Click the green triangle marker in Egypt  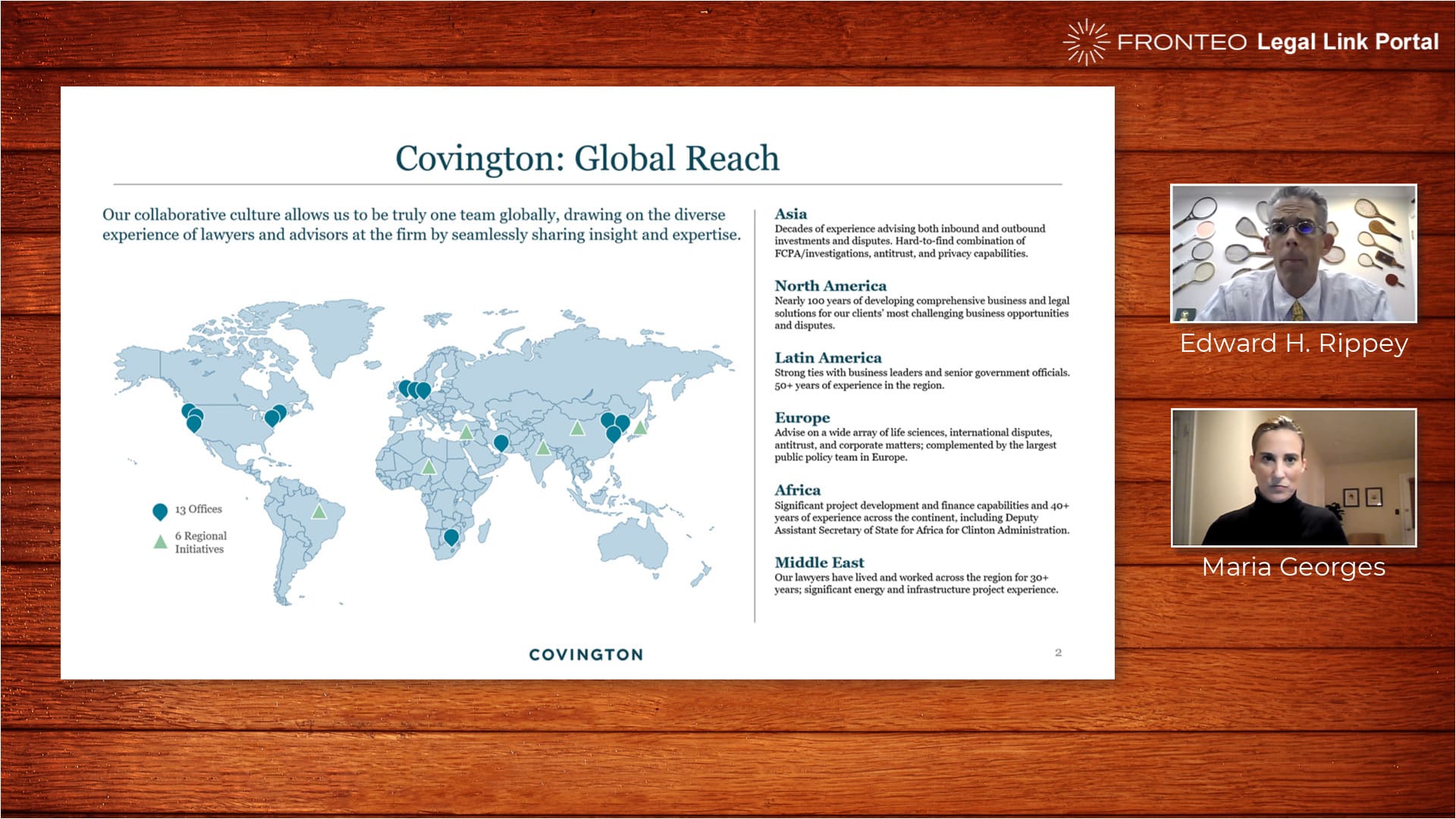[466, 432]
